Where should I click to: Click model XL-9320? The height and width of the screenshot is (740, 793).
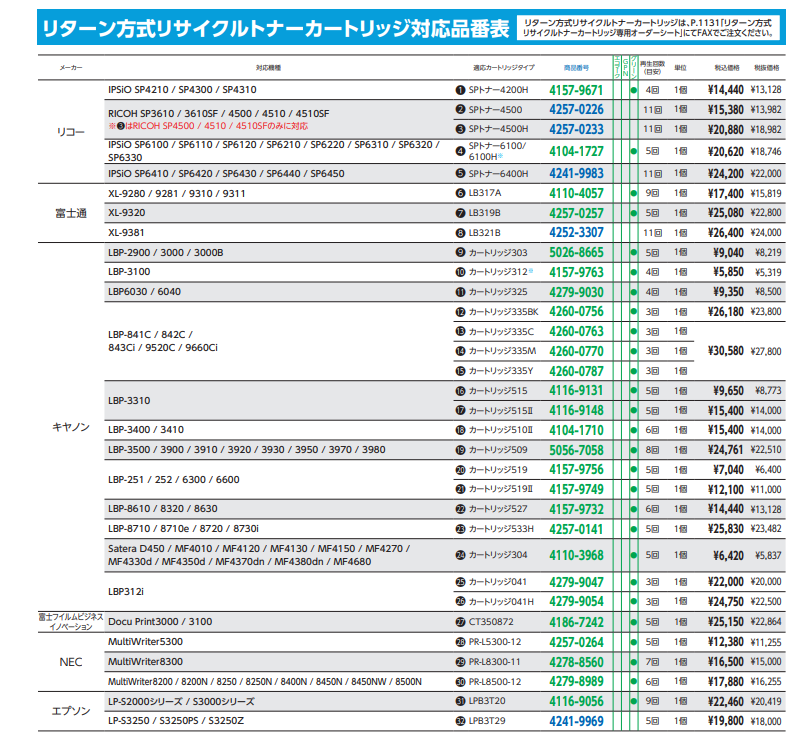126,213
